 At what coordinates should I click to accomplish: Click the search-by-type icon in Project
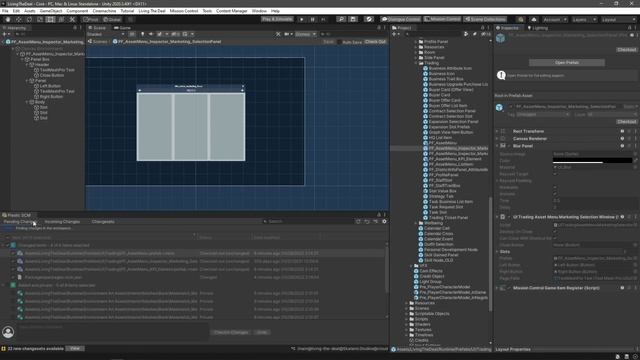coord(466,34)
